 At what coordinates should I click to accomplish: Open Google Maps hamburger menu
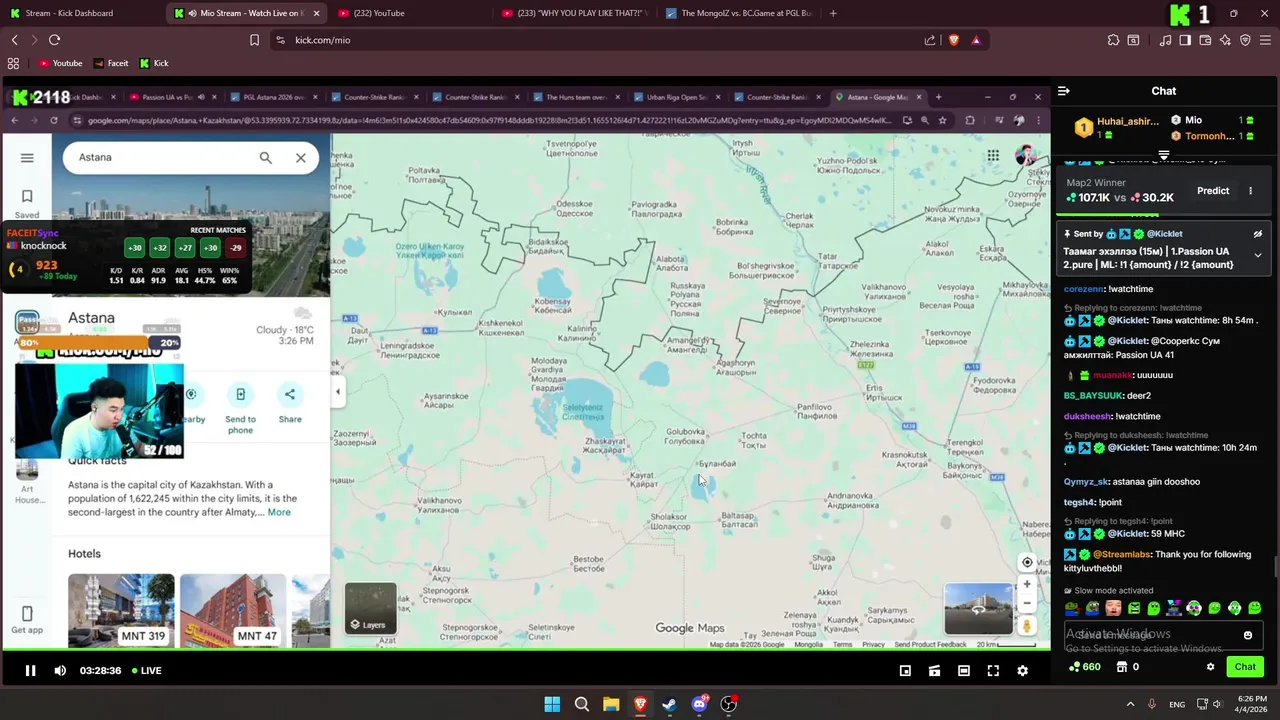tap(27, 158)
